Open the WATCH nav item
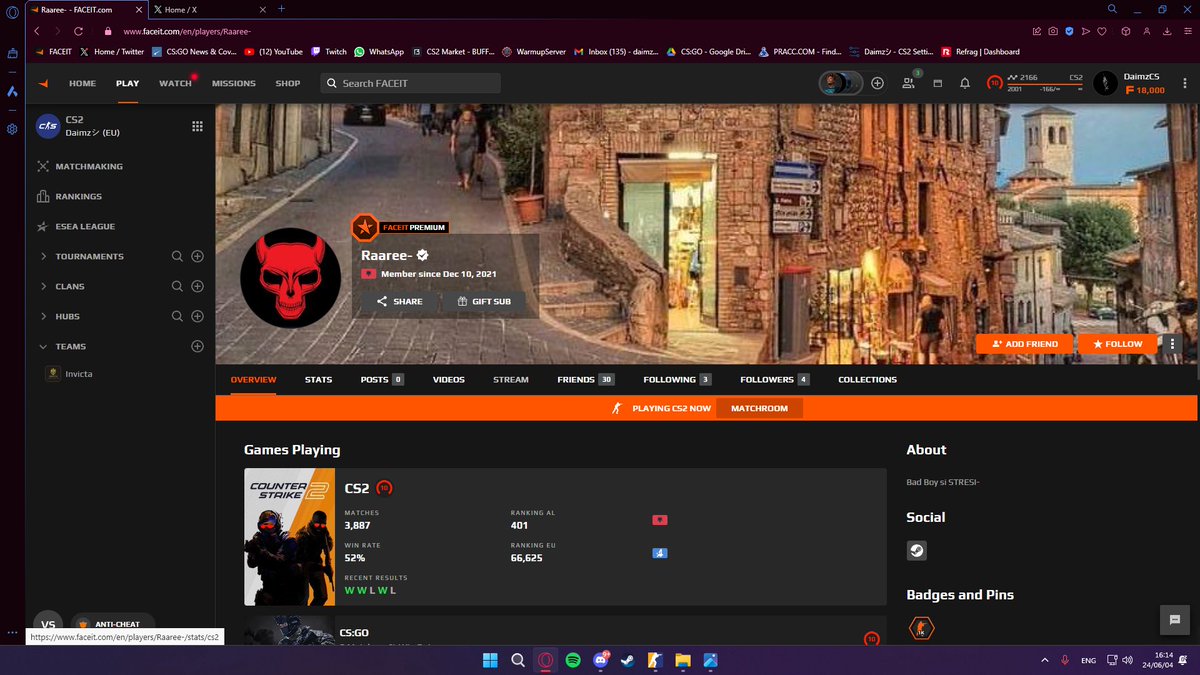Image resolution: width=1200 pixels, height=675 pixels. [x=175, y=83]
